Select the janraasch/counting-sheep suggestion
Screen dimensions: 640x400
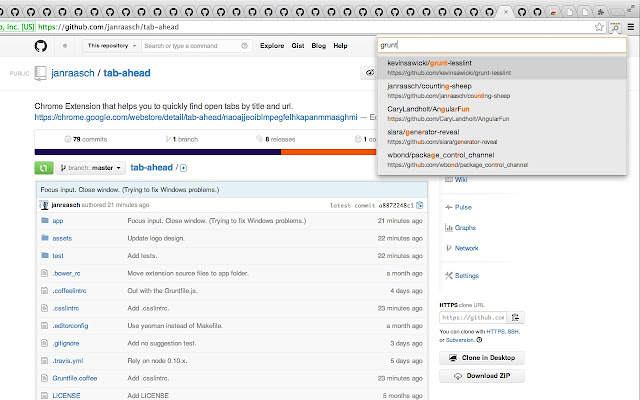[x=502, y=91]
